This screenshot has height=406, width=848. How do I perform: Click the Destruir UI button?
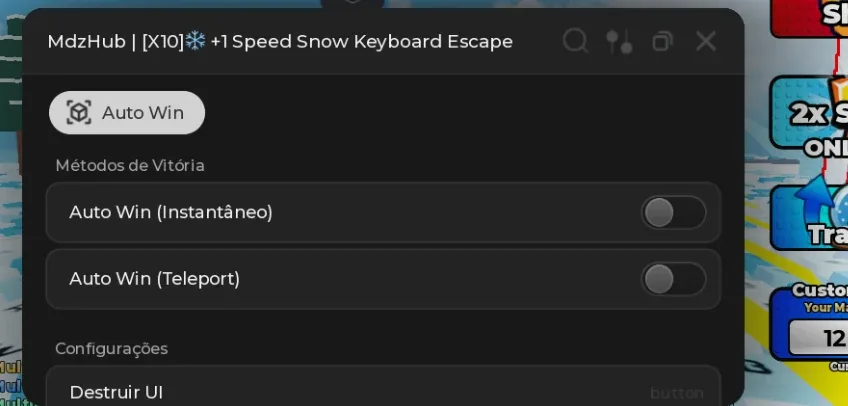(x=383, y=389)
